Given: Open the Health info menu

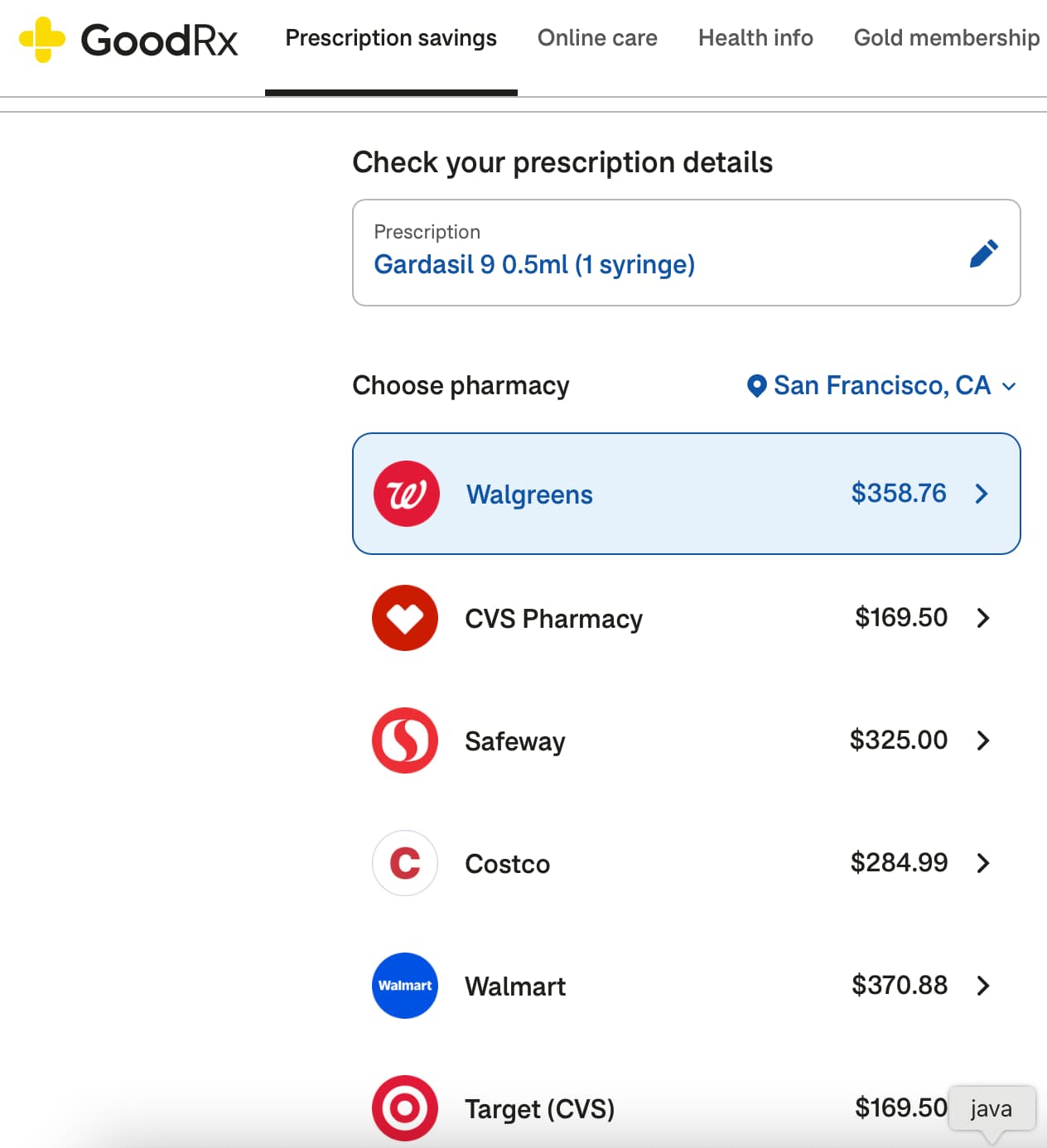Looking at the screenshot, I should tap(755, 38).
